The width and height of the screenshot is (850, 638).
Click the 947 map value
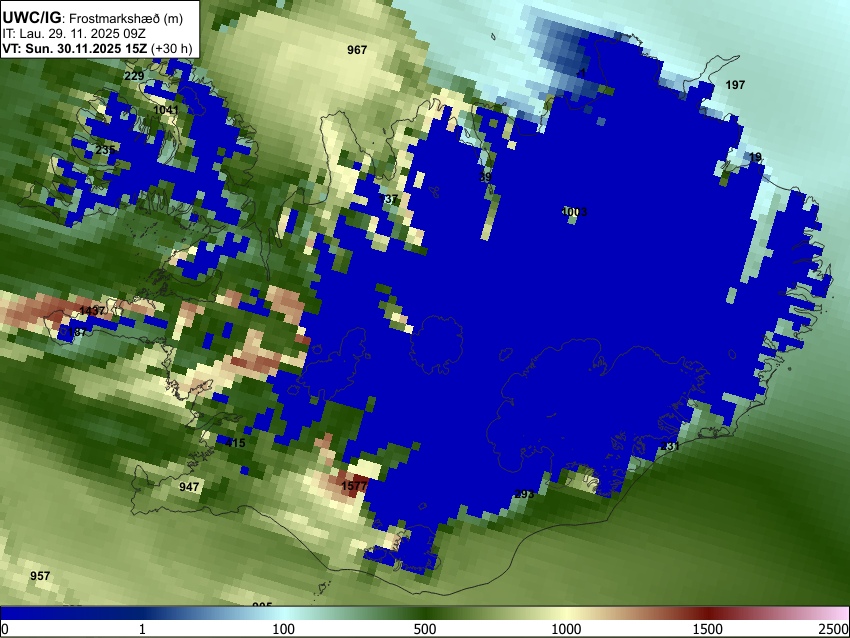[189, 486]
